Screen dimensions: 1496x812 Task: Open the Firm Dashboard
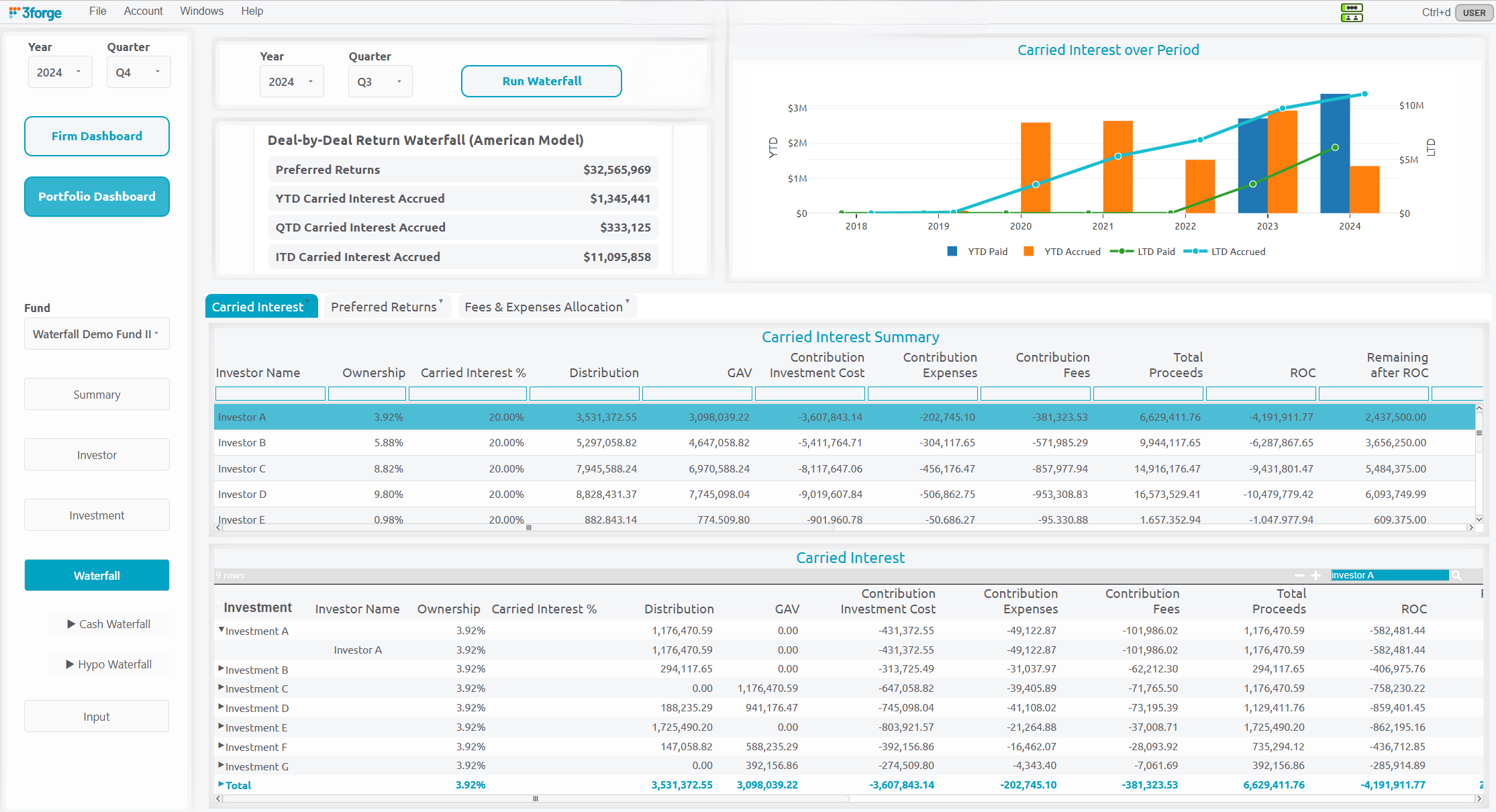[x=97, y=136]
